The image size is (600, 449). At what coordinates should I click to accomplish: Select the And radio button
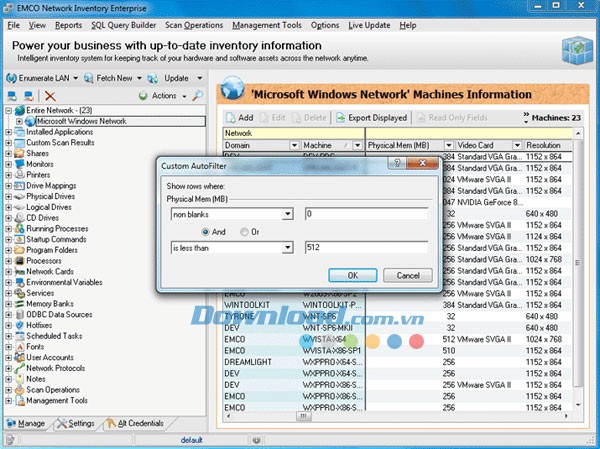[205, 232]
